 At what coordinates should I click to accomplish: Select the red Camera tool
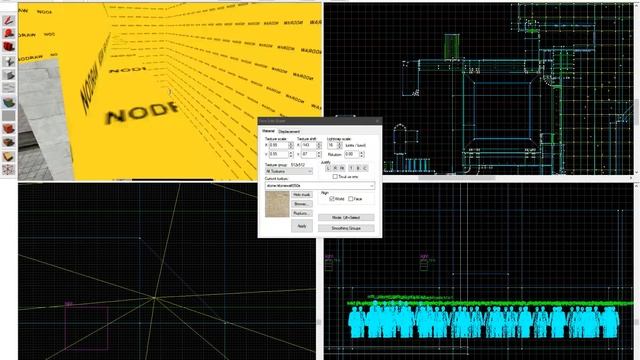(x=9, y=46)
